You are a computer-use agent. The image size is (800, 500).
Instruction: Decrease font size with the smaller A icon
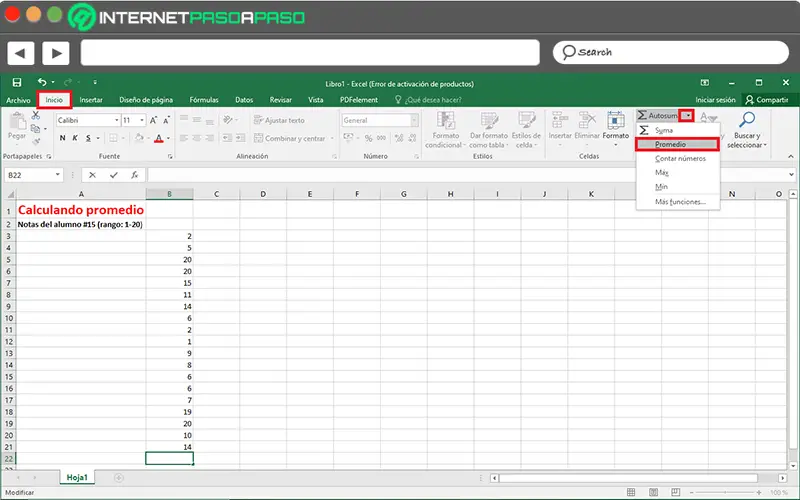point(166,120)
